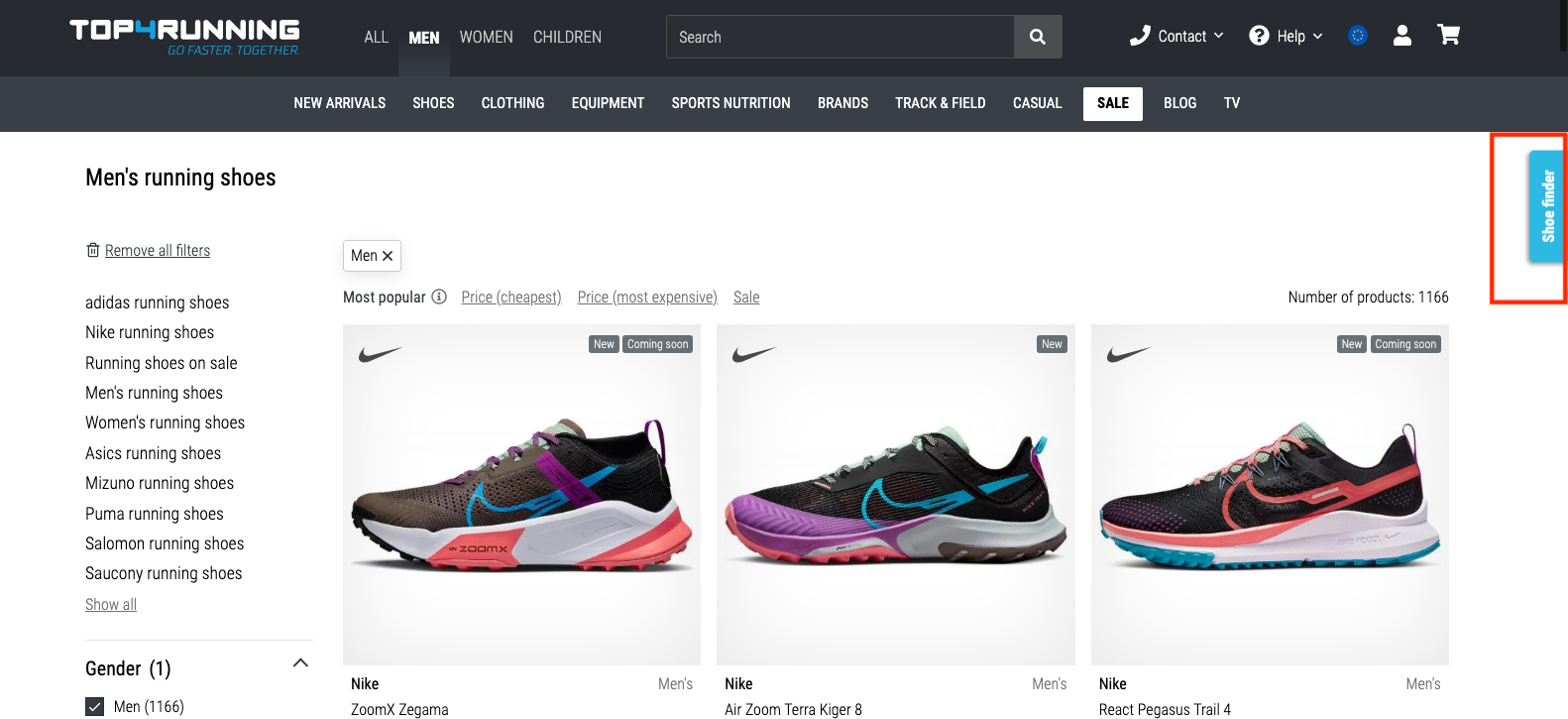Open Nike ZoomX Zegama shoe image
The image size is (1568, 719).
tap(521, 494)
